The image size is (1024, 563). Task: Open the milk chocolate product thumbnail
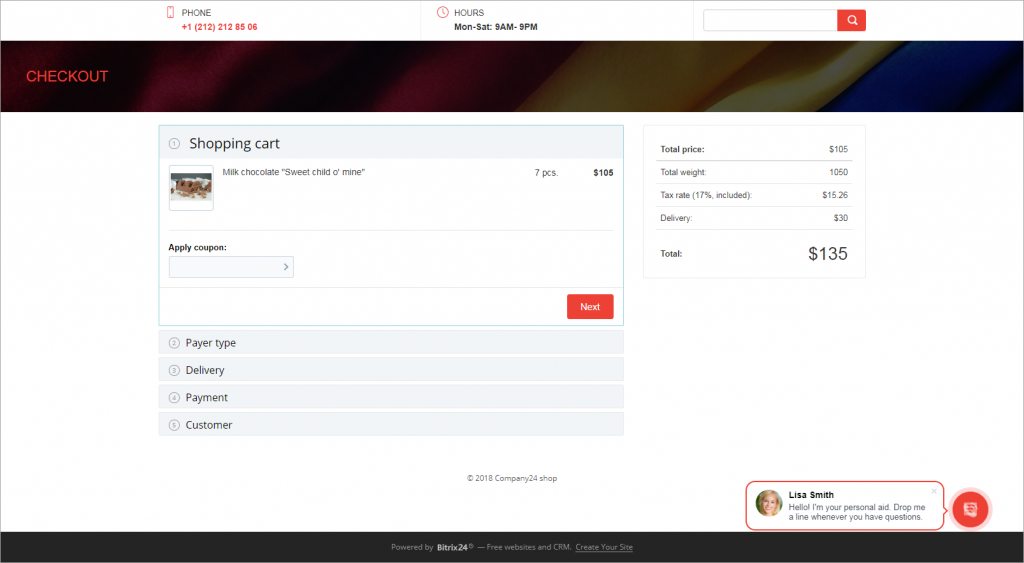191,188
